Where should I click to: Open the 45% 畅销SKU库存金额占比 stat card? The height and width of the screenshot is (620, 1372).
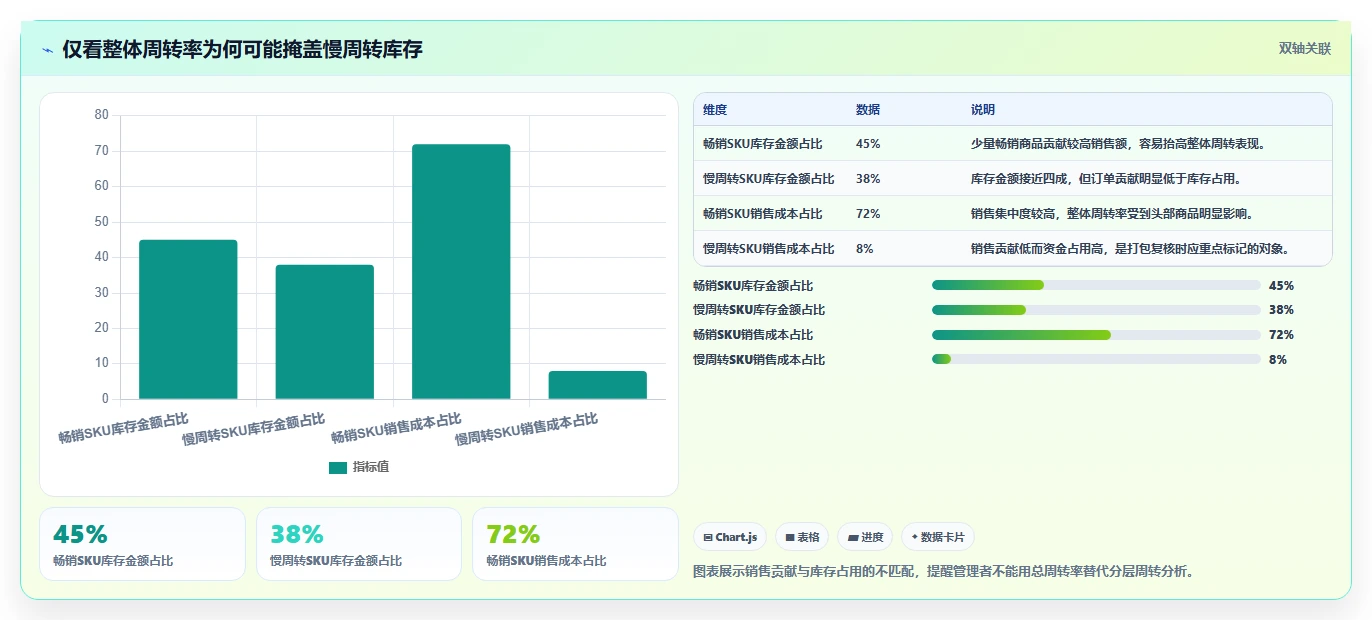(142, 544)
